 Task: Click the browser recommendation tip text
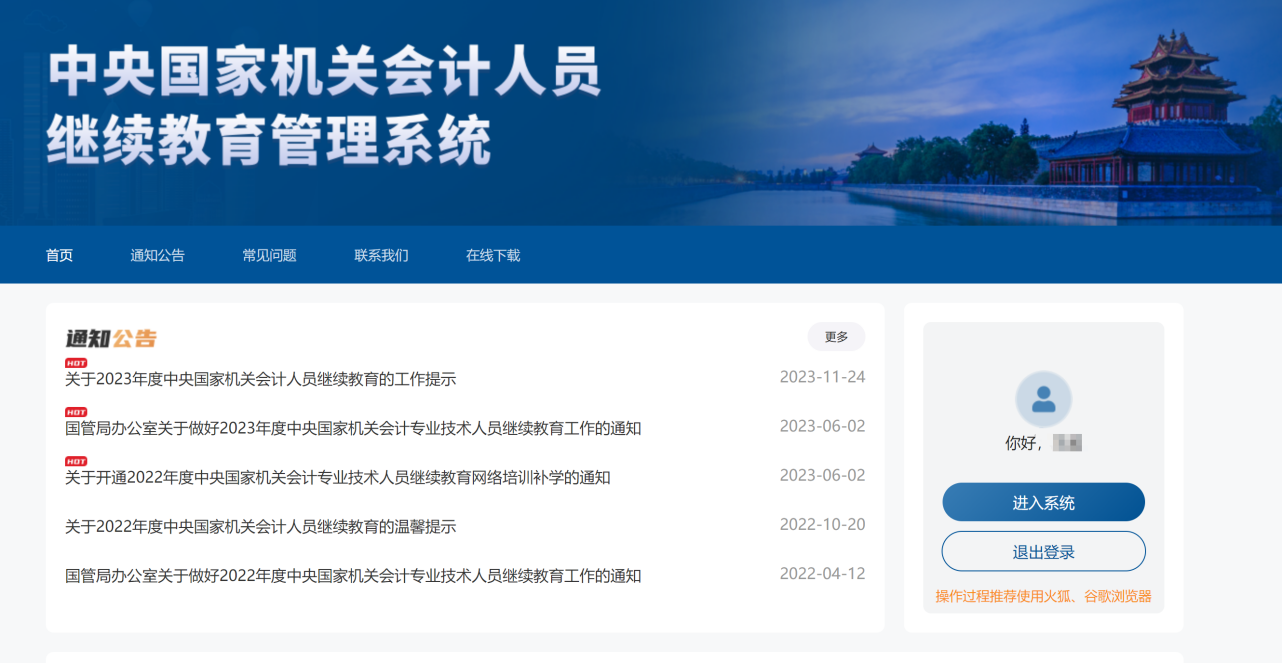click(x=1043, y=592)
